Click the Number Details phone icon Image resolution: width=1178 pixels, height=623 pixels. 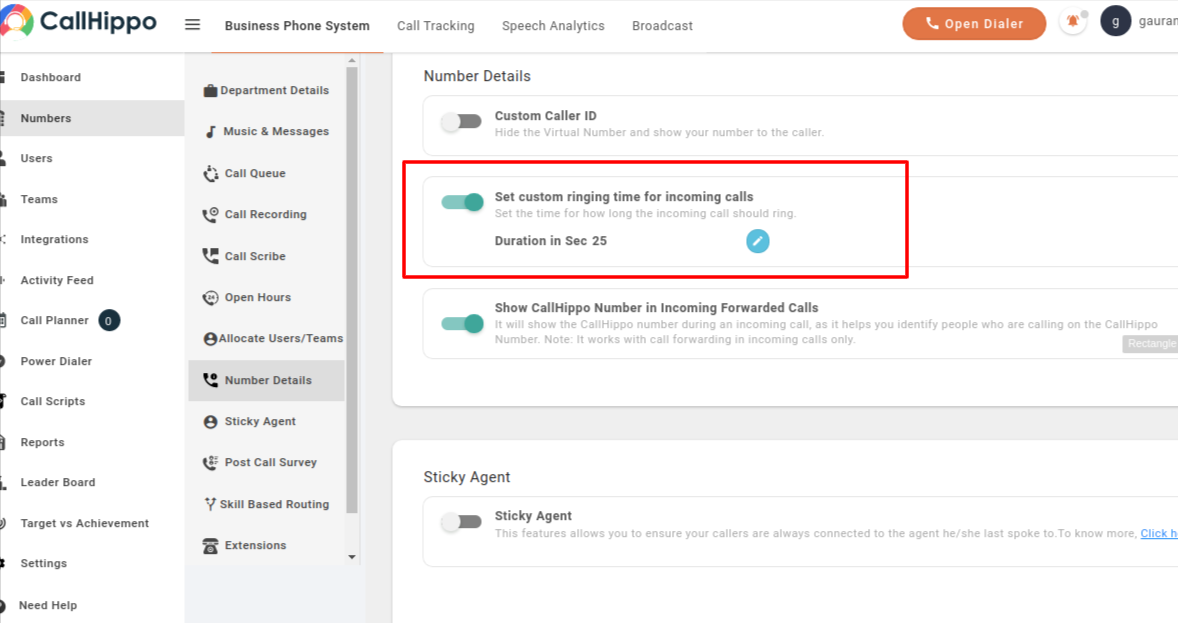pyautogui.click(x=210, y=380)
